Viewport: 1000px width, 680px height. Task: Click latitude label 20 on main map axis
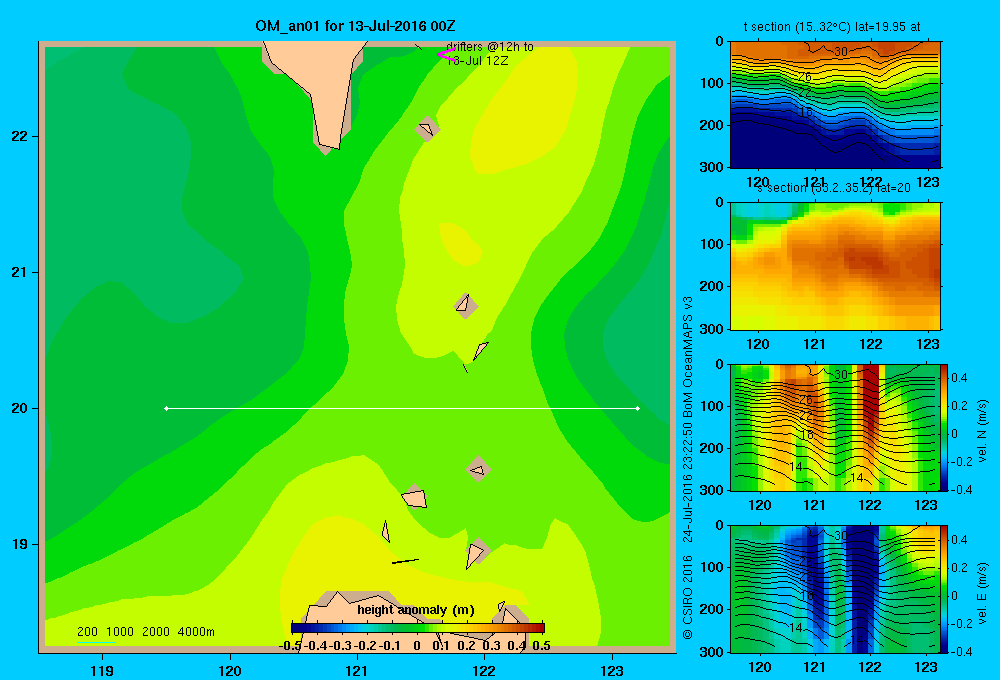tap(20, 408)
